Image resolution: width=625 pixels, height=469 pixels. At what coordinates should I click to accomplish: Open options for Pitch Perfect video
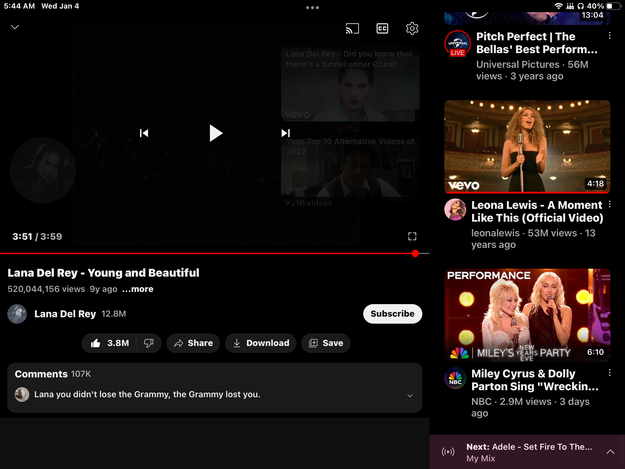[x=609, y=36]
